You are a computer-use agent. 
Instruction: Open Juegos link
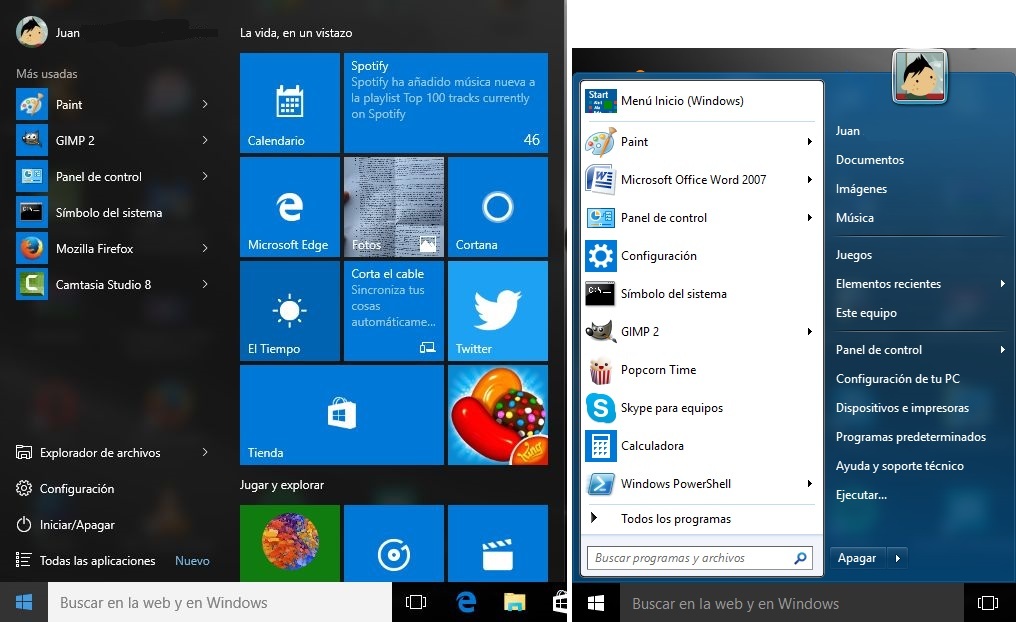pyautogui.click(x=853, y=255)
